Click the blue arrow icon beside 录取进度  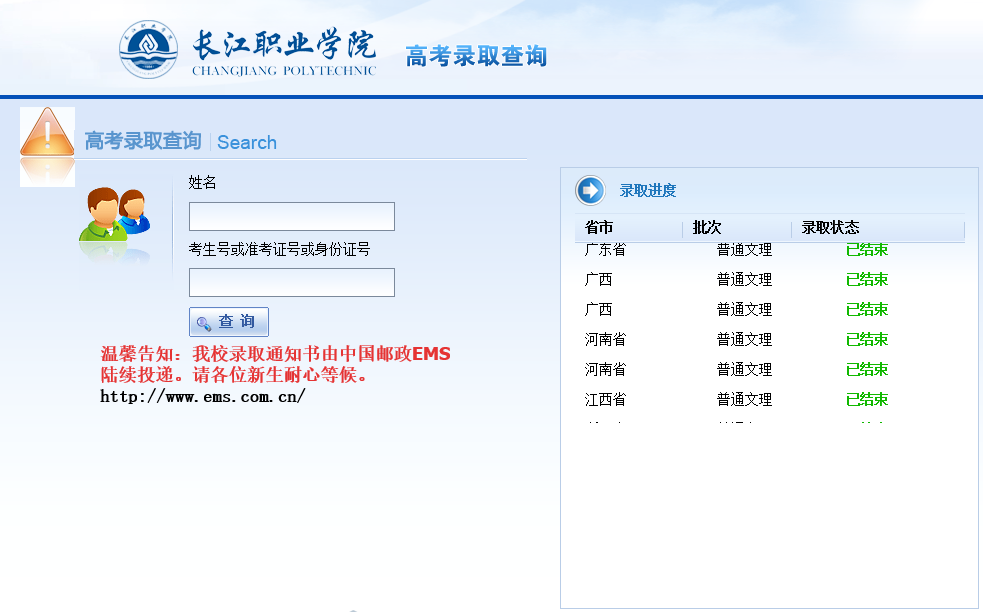click(590, 190)
